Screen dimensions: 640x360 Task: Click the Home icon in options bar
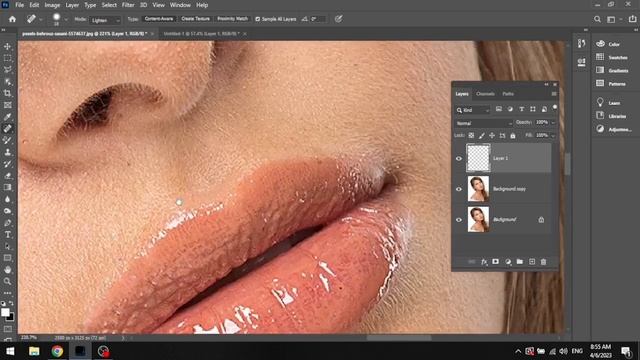pyautogui.click(x=12, y=19)
